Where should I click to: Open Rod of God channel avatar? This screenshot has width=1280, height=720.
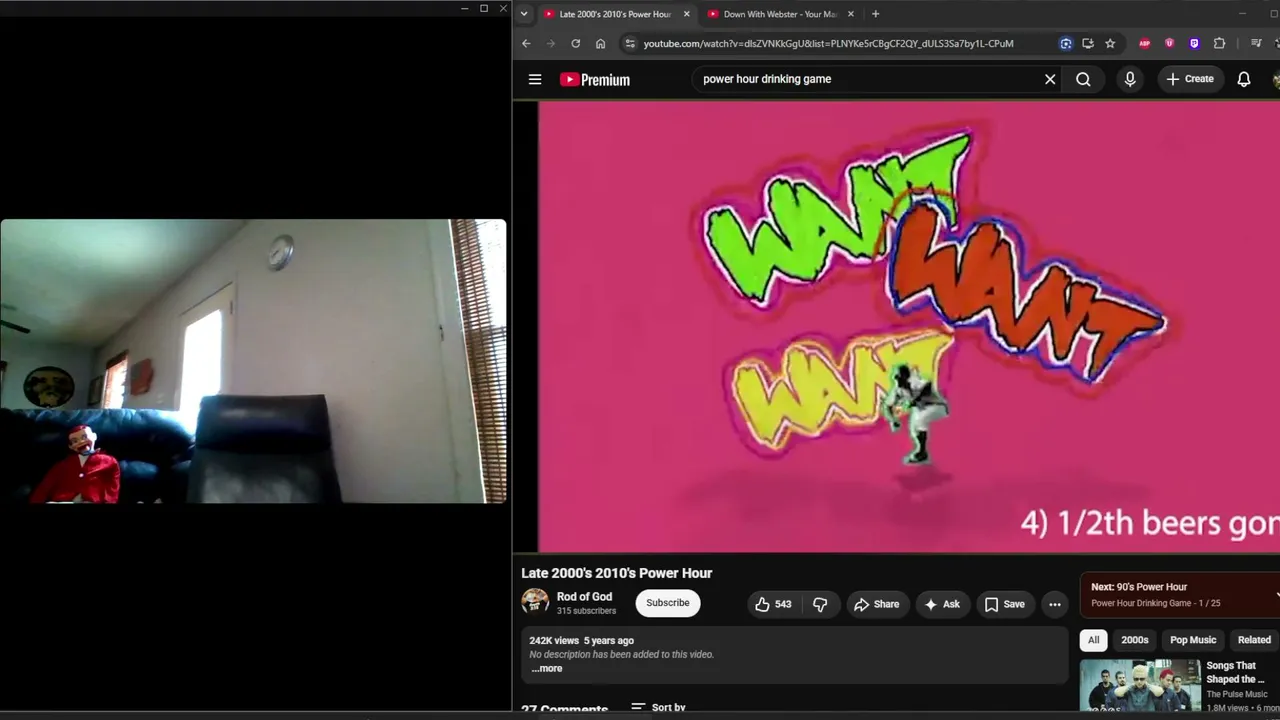[x=535, y=601]
